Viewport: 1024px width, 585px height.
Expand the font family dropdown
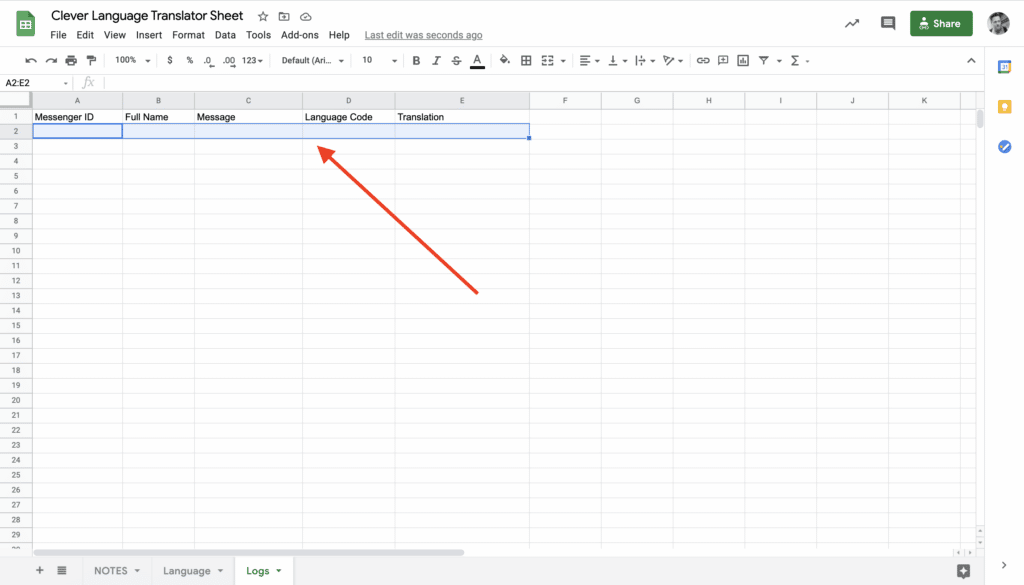(x=313, y=61)
